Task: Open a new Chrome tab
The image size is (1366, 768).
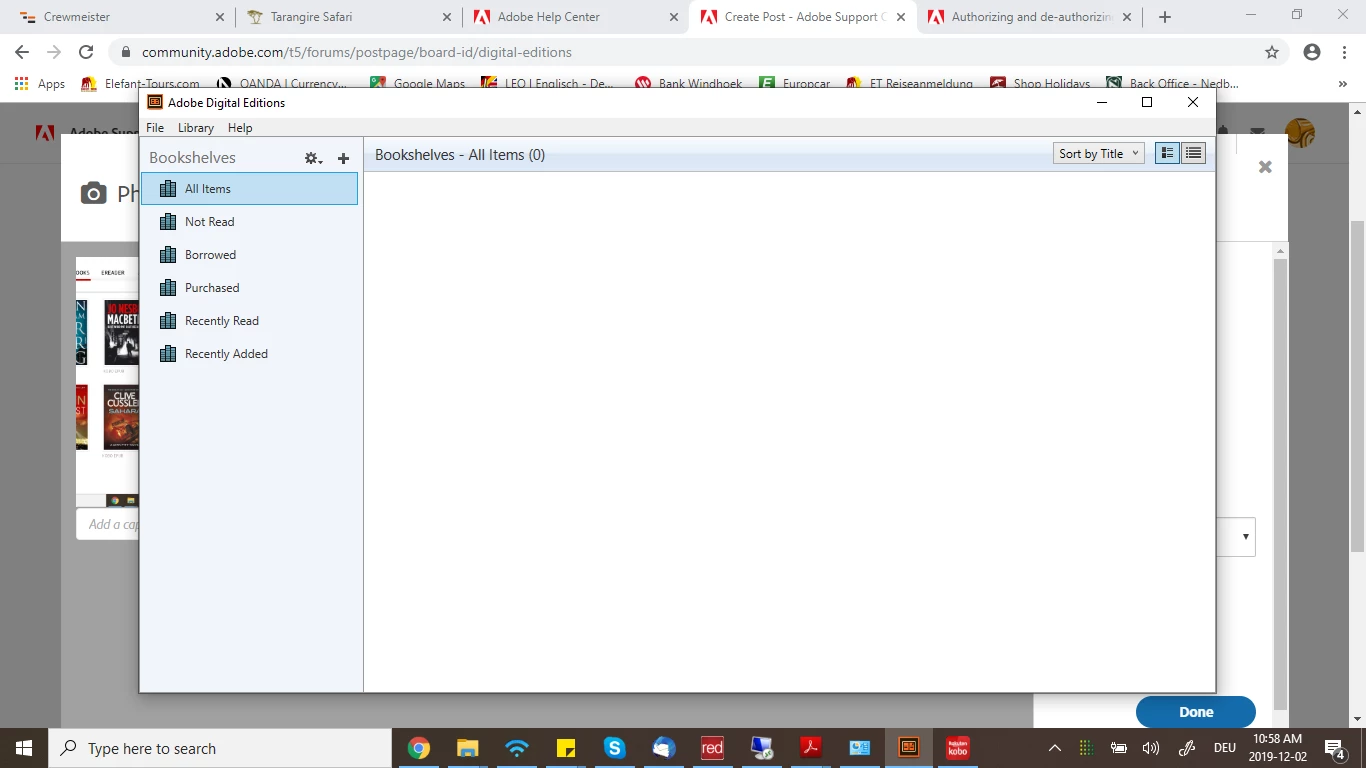Action: [x=1164, y=17]
